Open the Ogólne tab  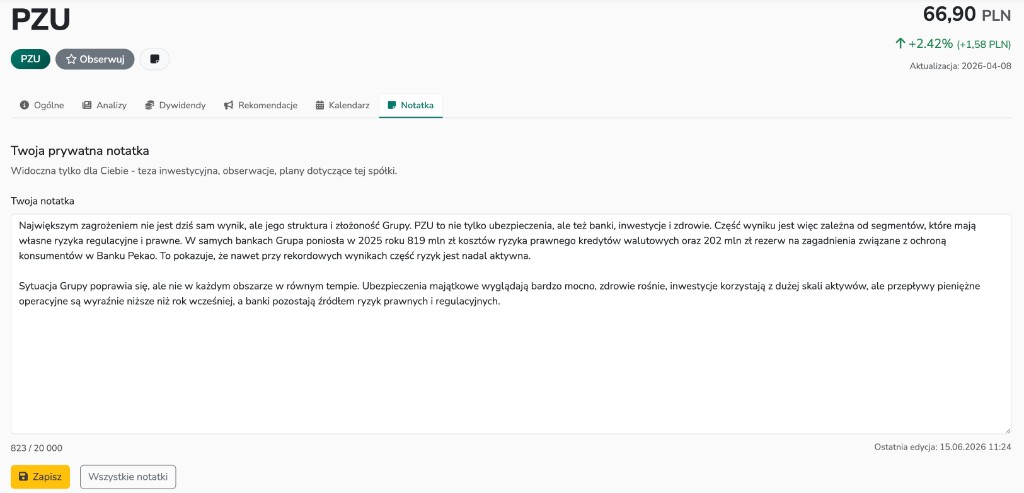click(x=42, y=105)
